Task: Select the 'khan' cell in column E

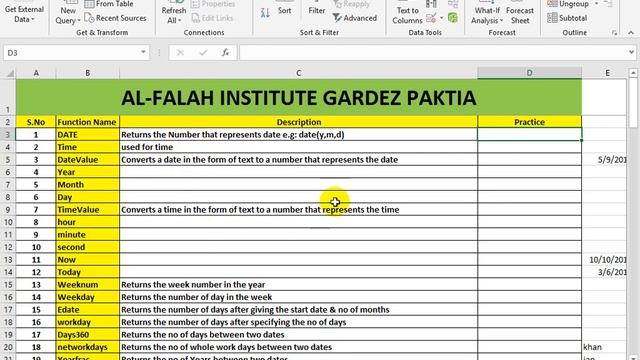Action: click(604, 347)
